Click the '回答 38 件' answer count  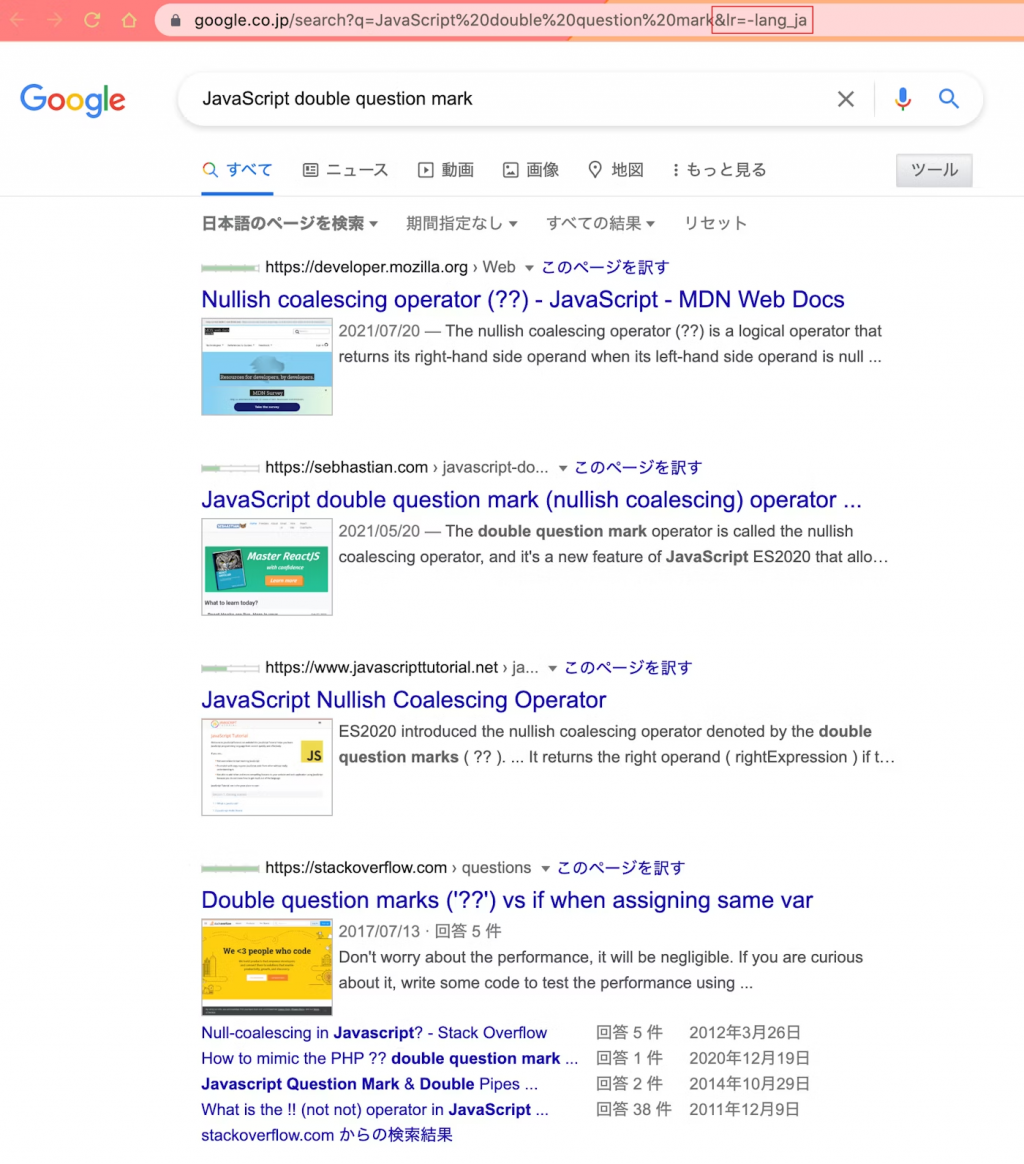[633, 1110]
